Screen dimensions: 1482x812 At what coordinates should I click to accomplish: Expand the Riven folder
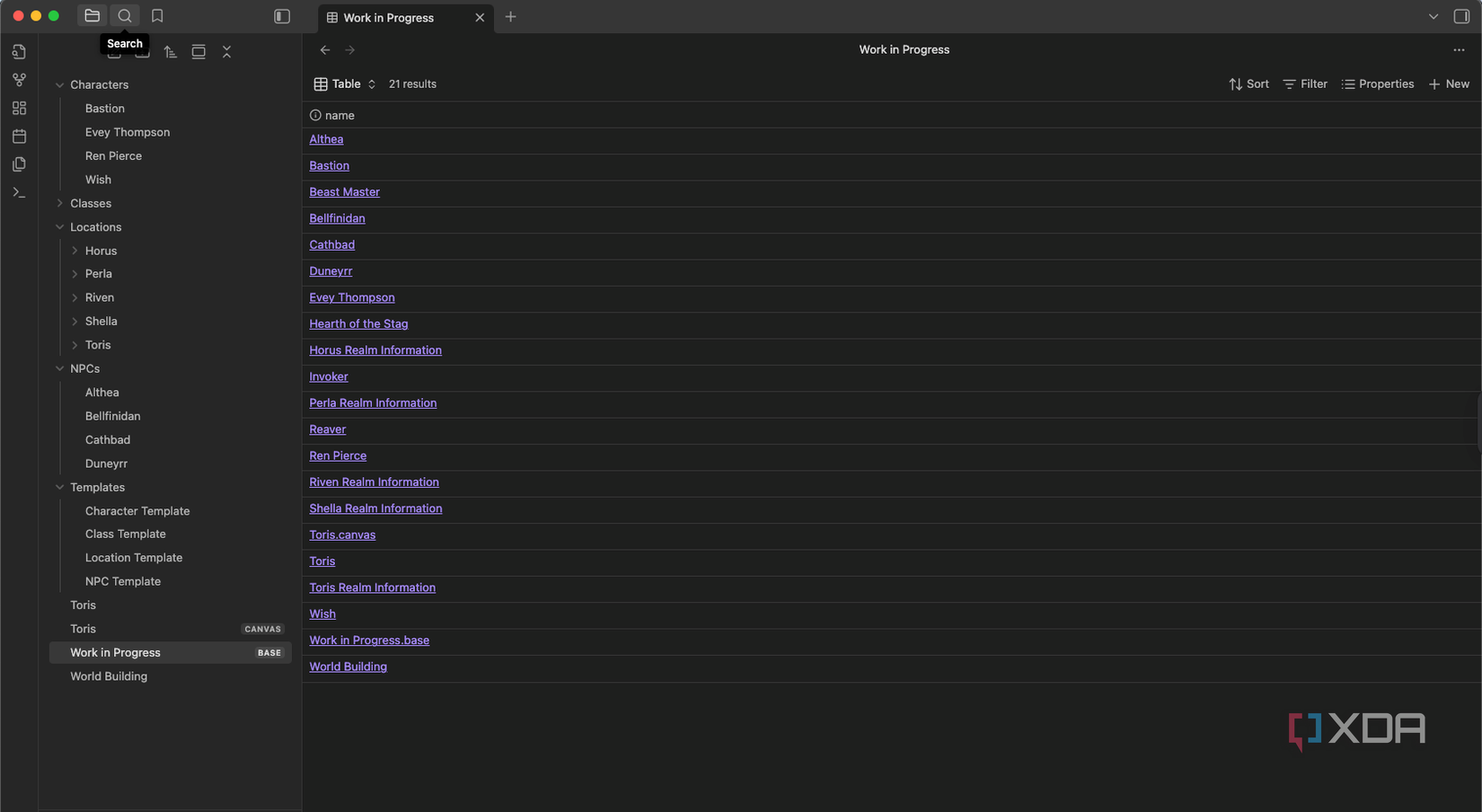(x=75, y=297)
